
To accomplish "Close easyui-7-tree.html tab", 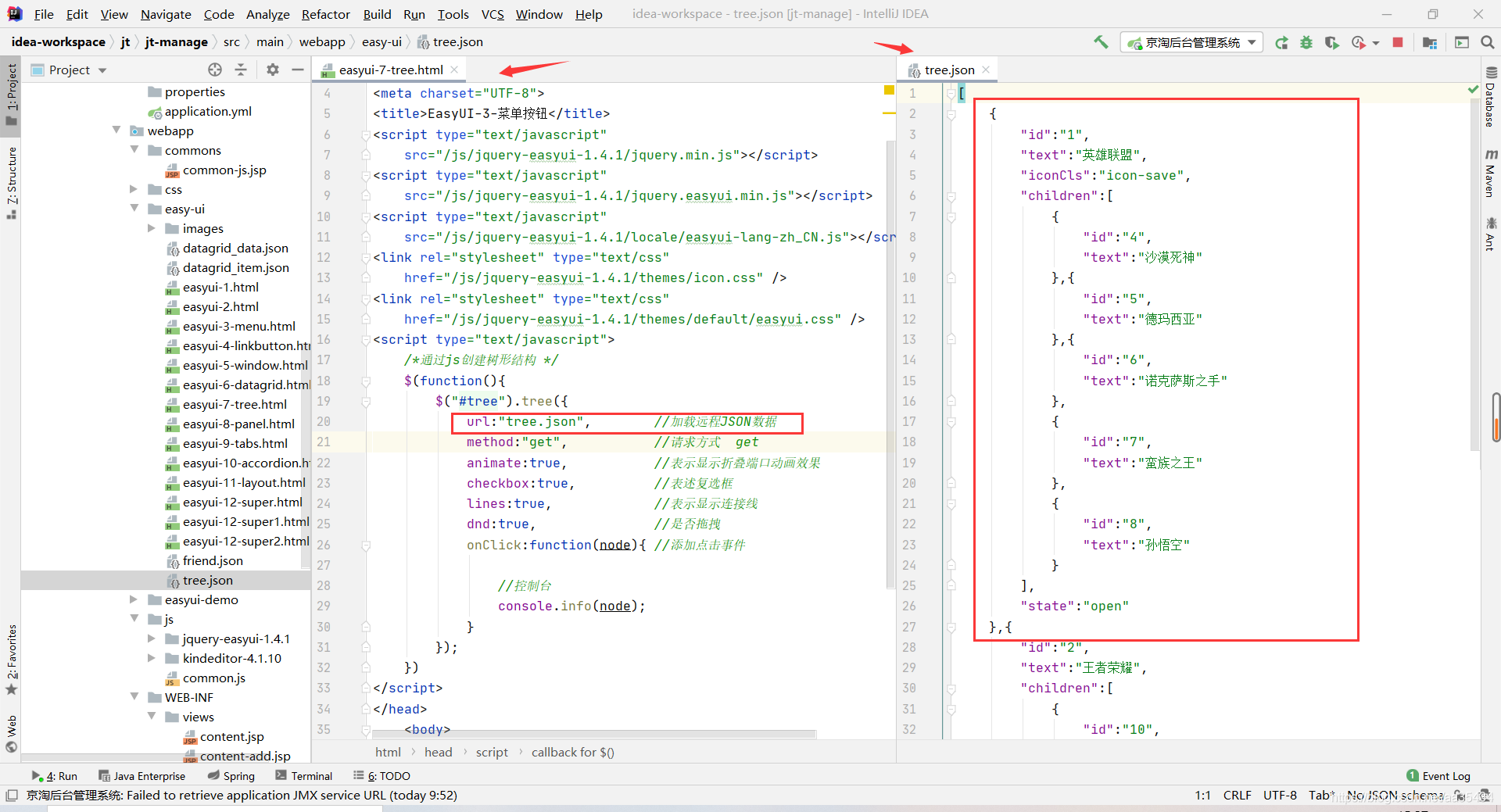I will click(454, 70).
